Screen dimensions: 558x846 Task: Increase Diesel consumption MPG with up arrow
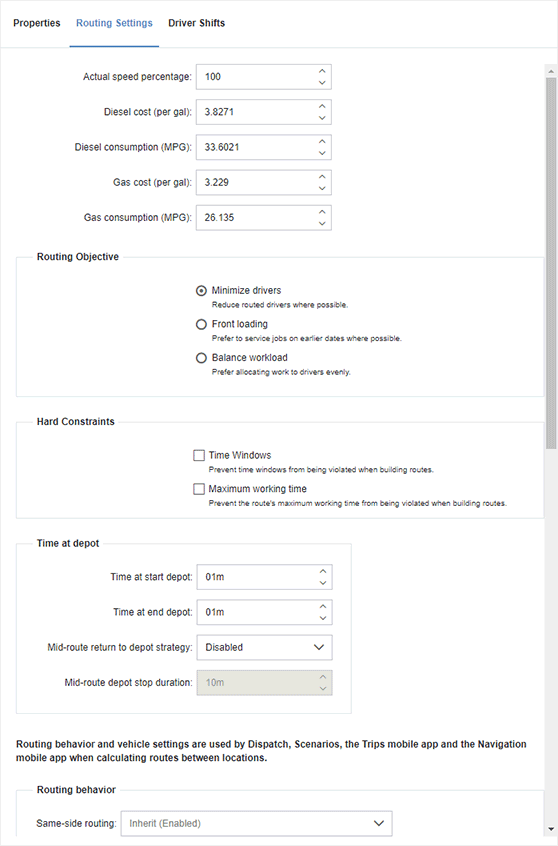click(322, 141)
